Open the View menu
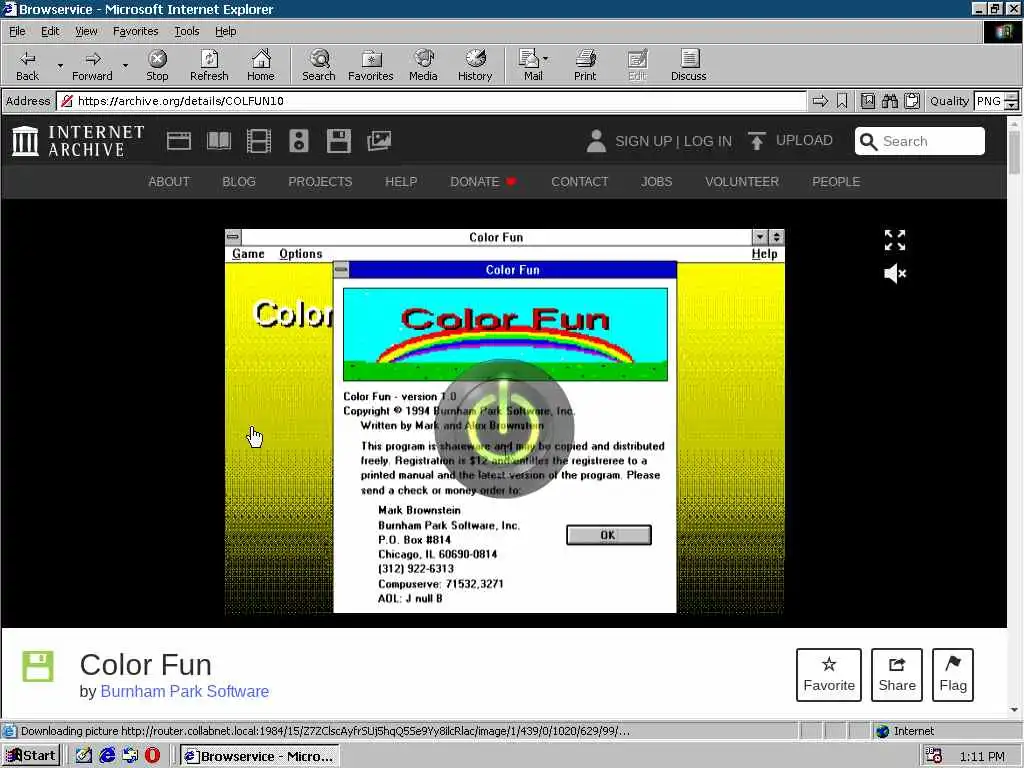Image resolution: width=1024 pixels, height=768 pixels. [86, 31]
